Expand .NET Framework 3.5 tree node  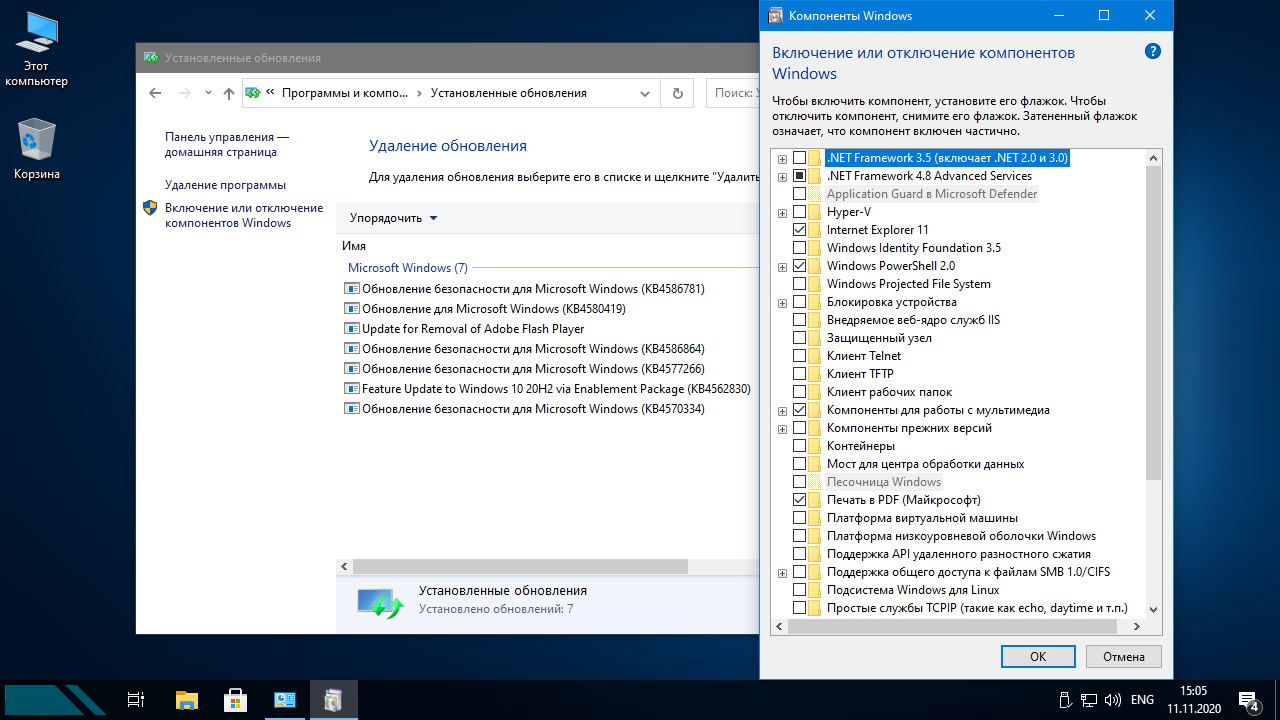point(782,158)
